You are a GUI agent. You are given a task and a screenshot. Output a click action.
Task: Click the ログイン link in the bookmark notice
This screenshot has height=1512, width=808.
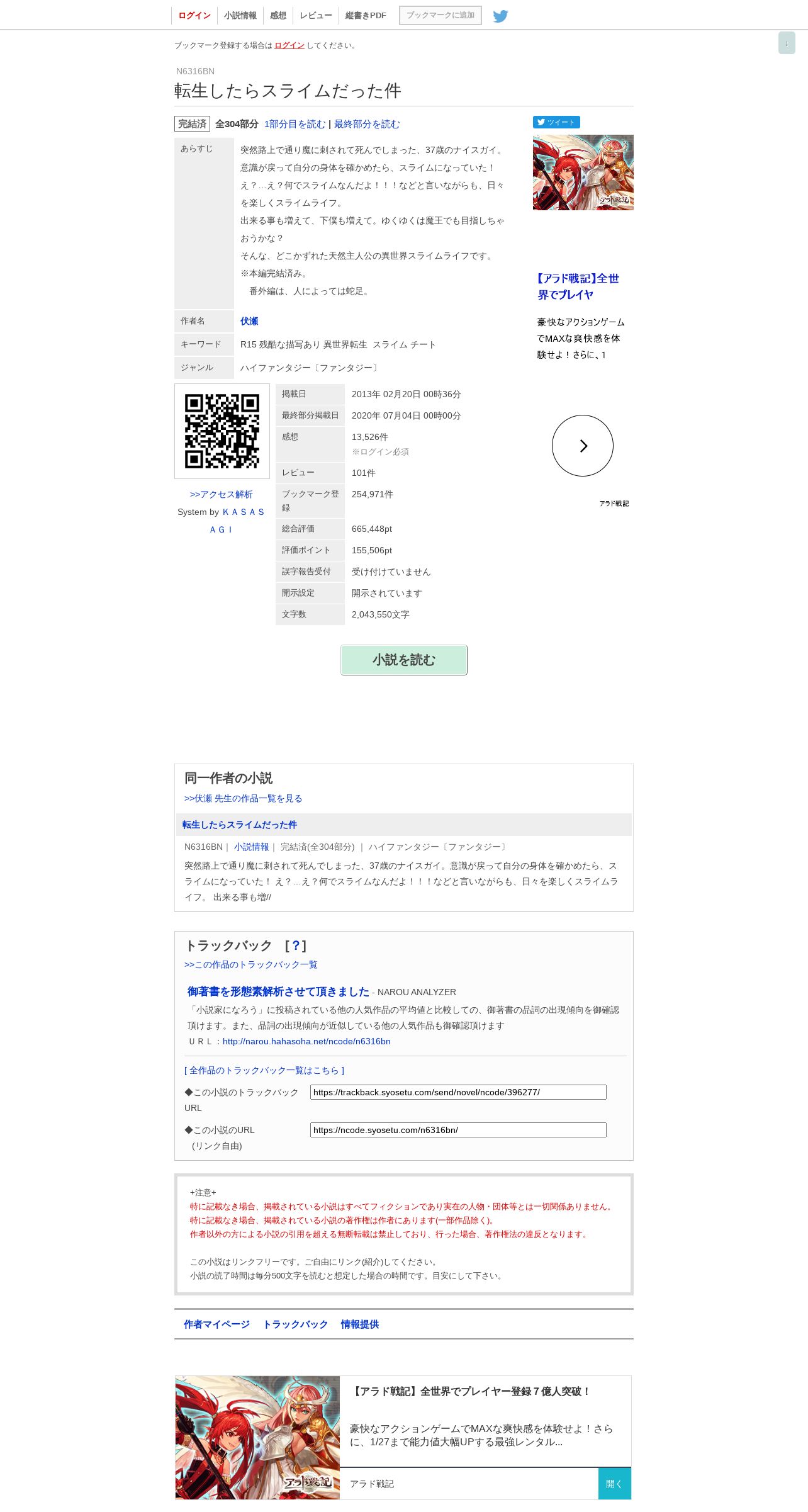(289, 45)
